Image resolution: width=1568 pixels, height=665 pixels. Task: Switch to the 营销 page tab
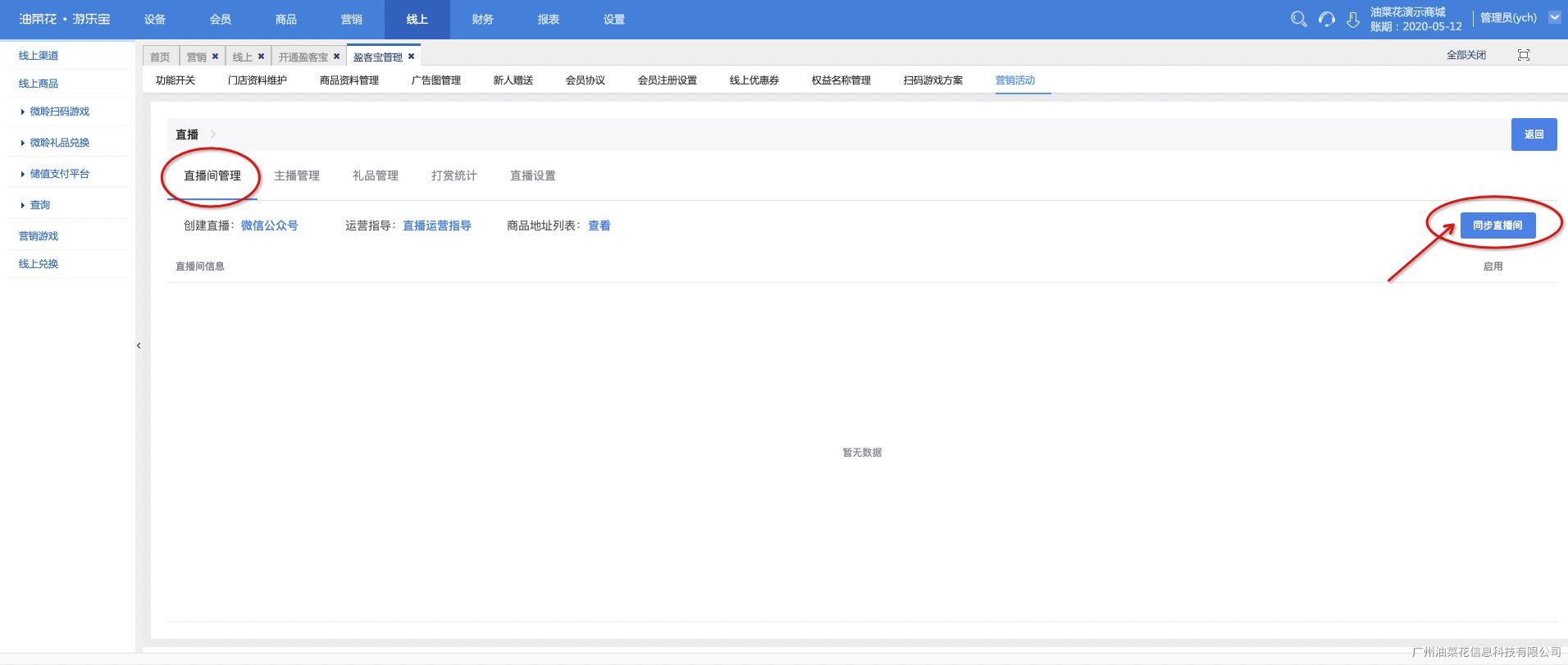coord(197,57)
